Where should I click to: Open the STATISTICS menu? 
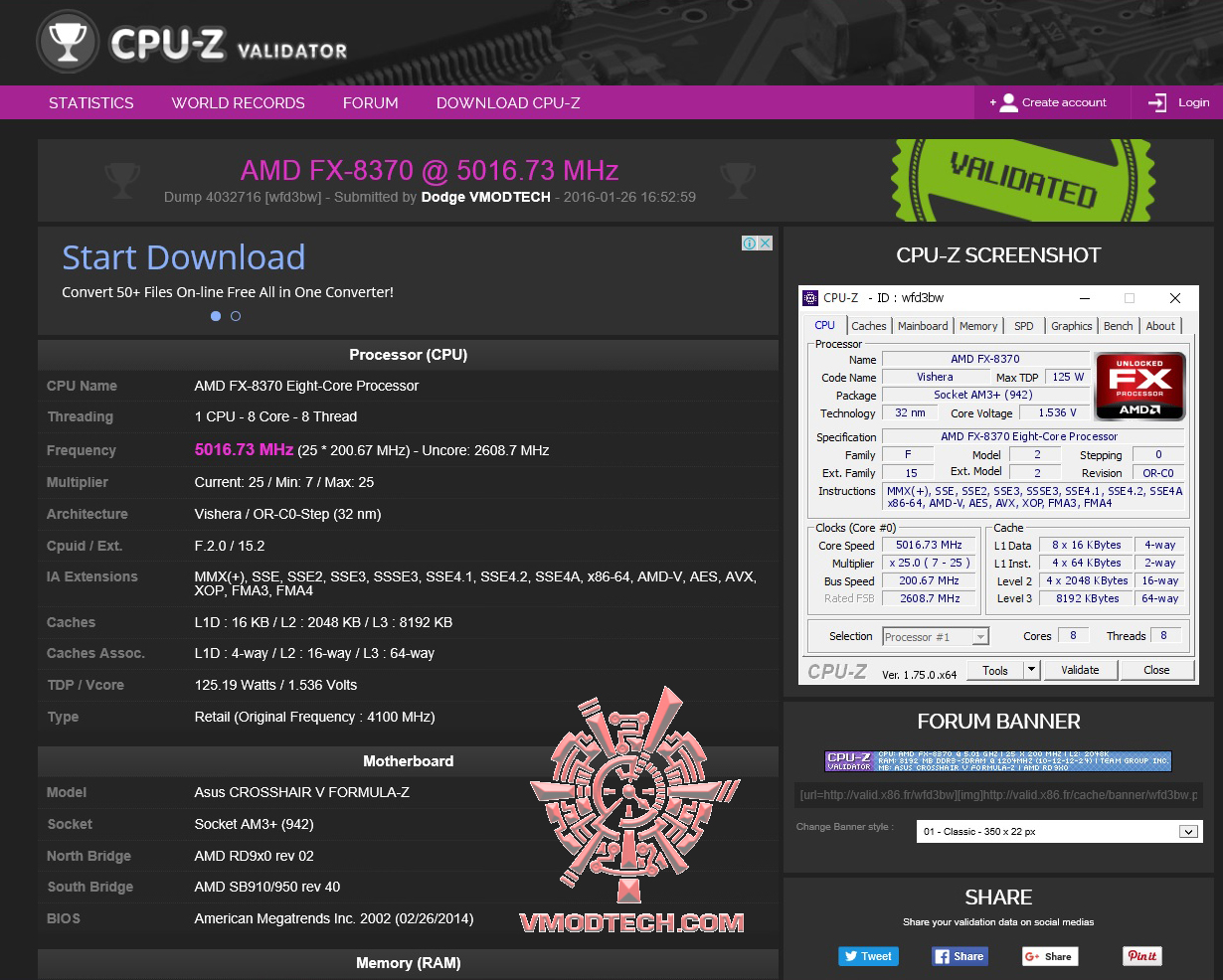(91, 102)
